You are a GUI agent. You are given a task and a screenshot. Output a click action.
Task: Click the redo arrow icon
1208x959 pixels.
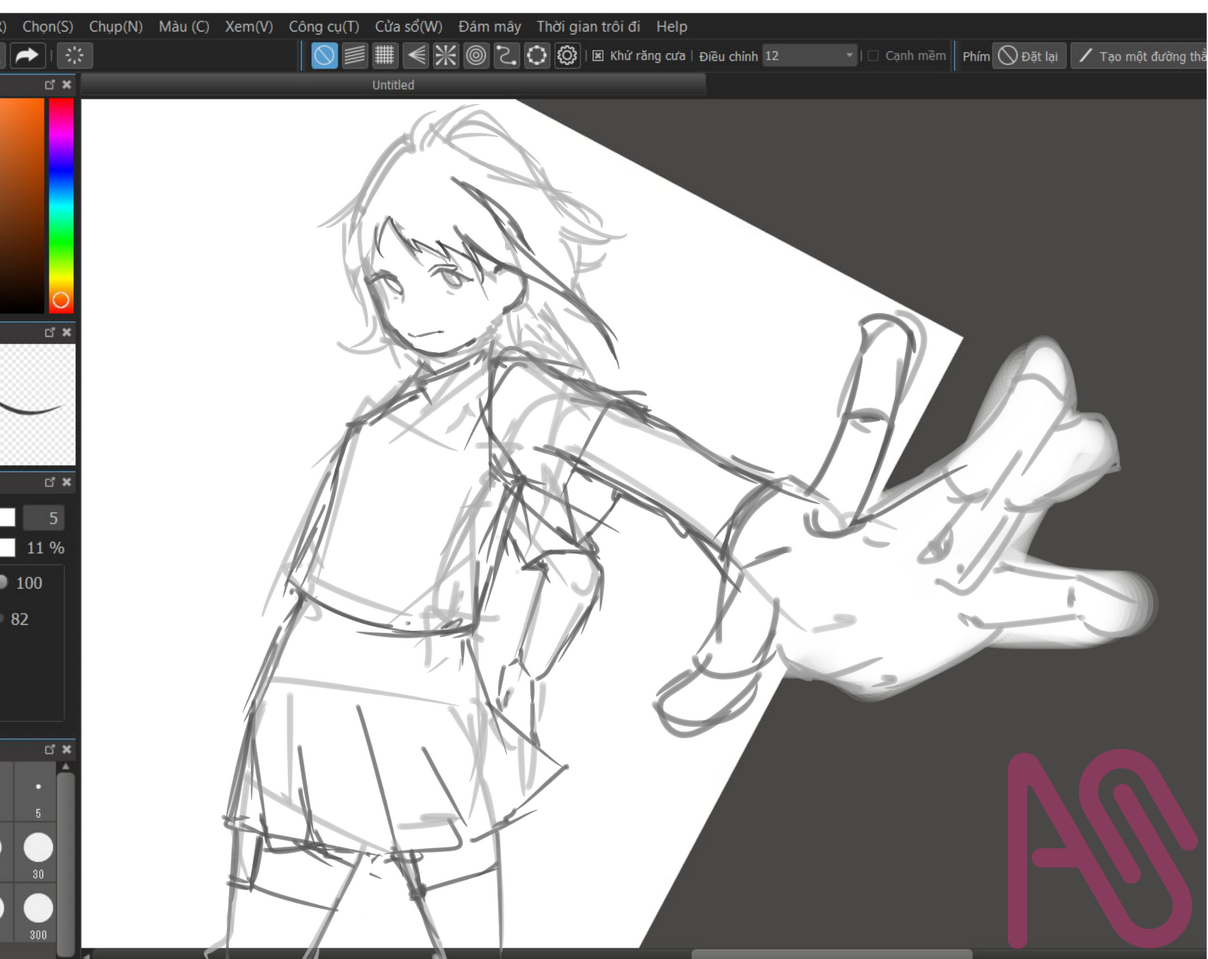(x=27, y=56)
